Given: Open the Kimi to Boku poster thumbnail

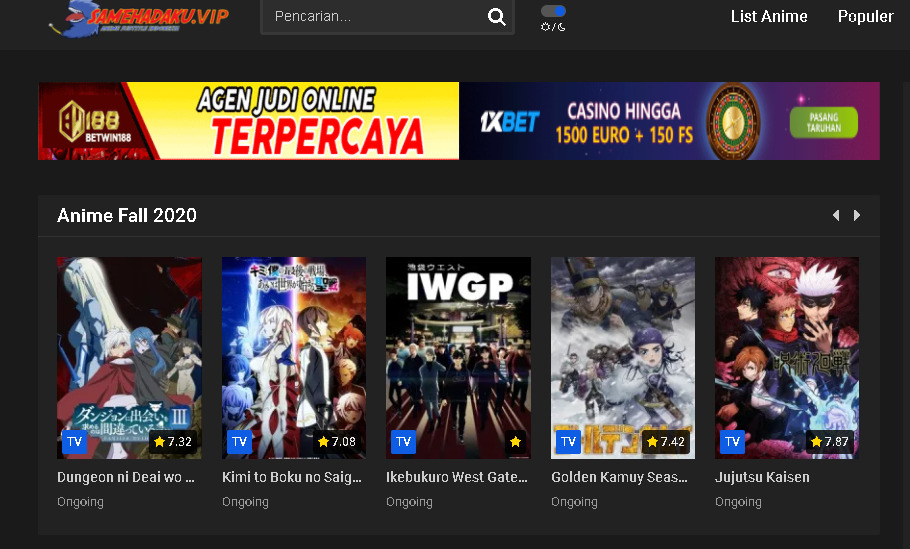Looking at the screenshot, I should [294, 358].
